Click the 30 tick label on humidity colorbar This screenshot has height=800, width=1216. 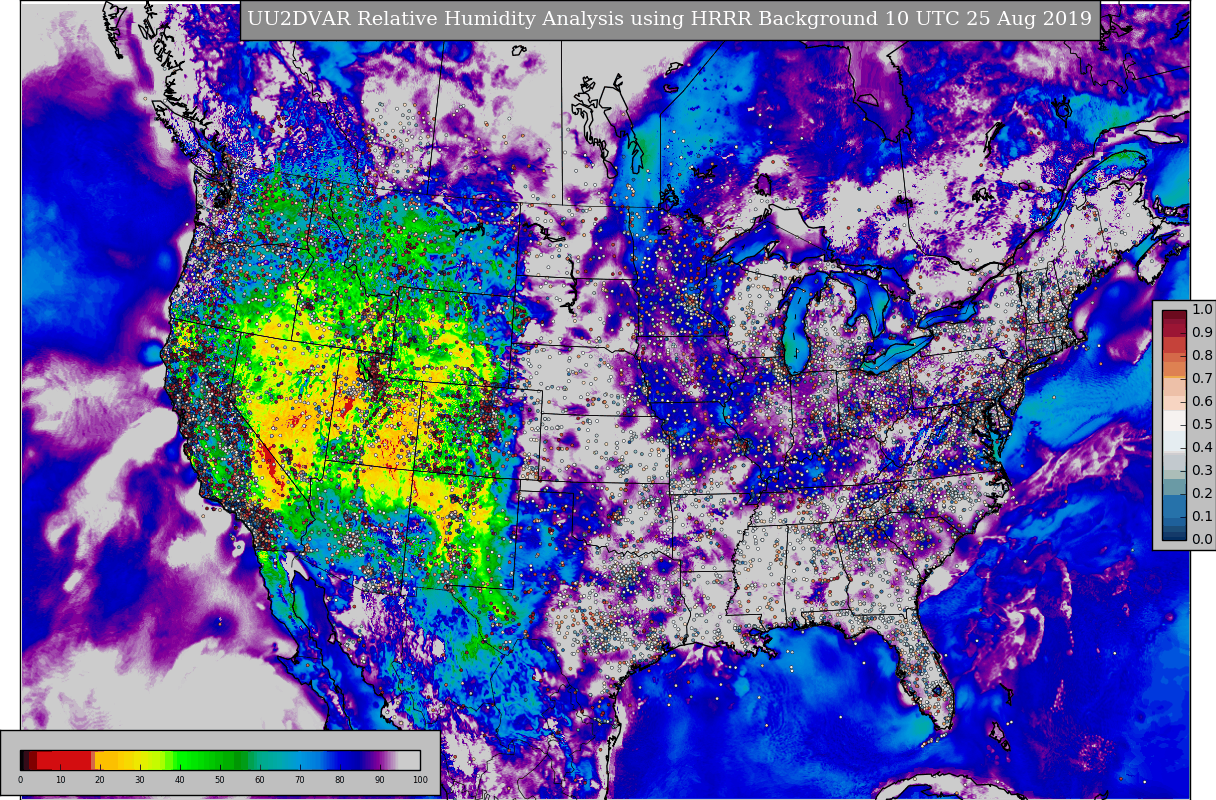point(140,779)
